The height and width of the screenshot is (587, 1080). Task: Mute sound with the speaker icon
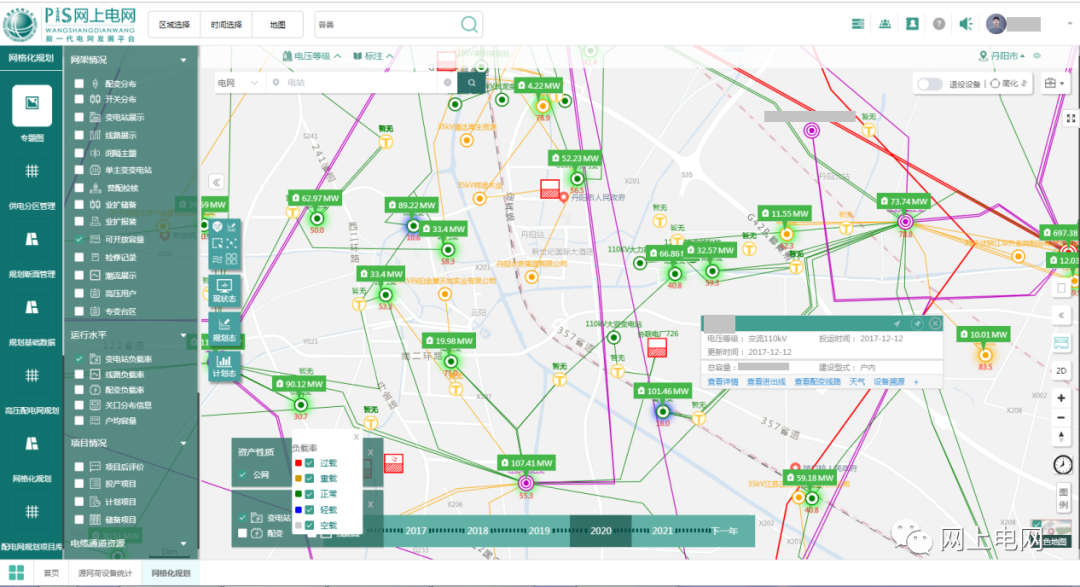966,24
